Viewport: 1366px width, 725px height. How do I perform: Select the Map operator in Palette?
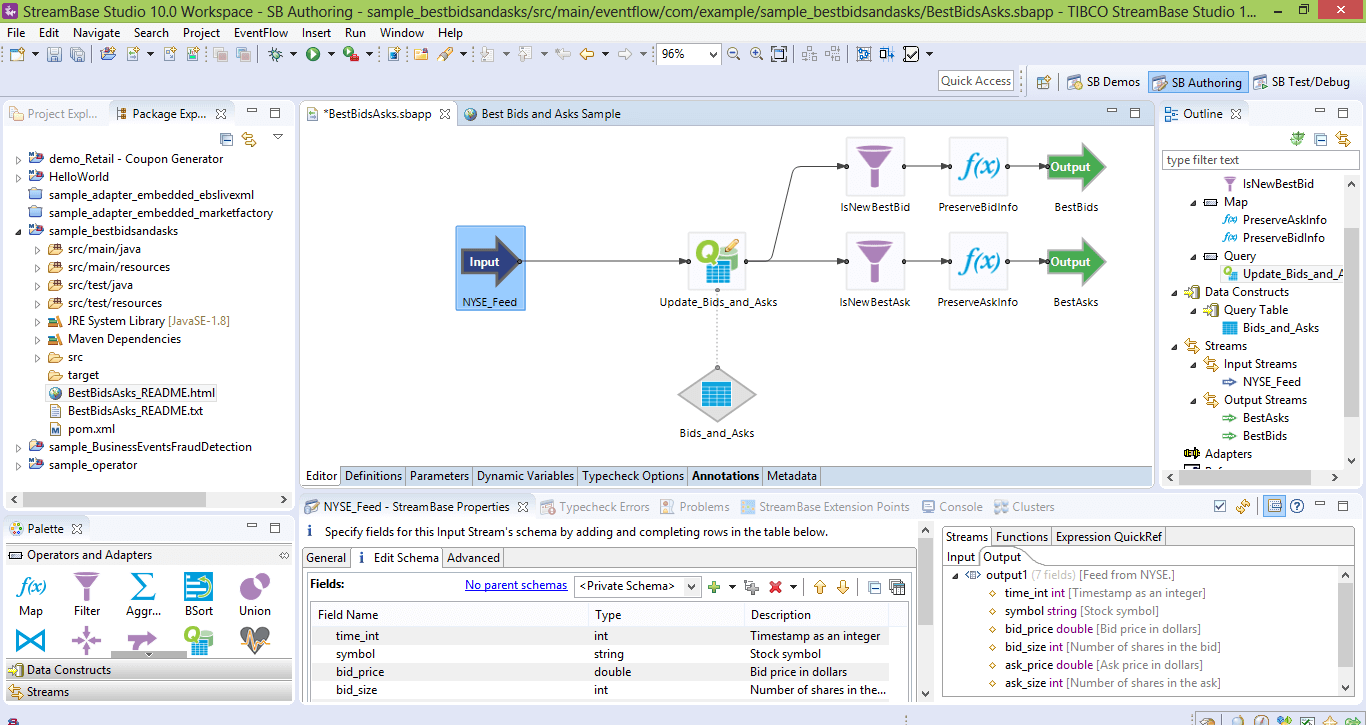click(31, 594)
